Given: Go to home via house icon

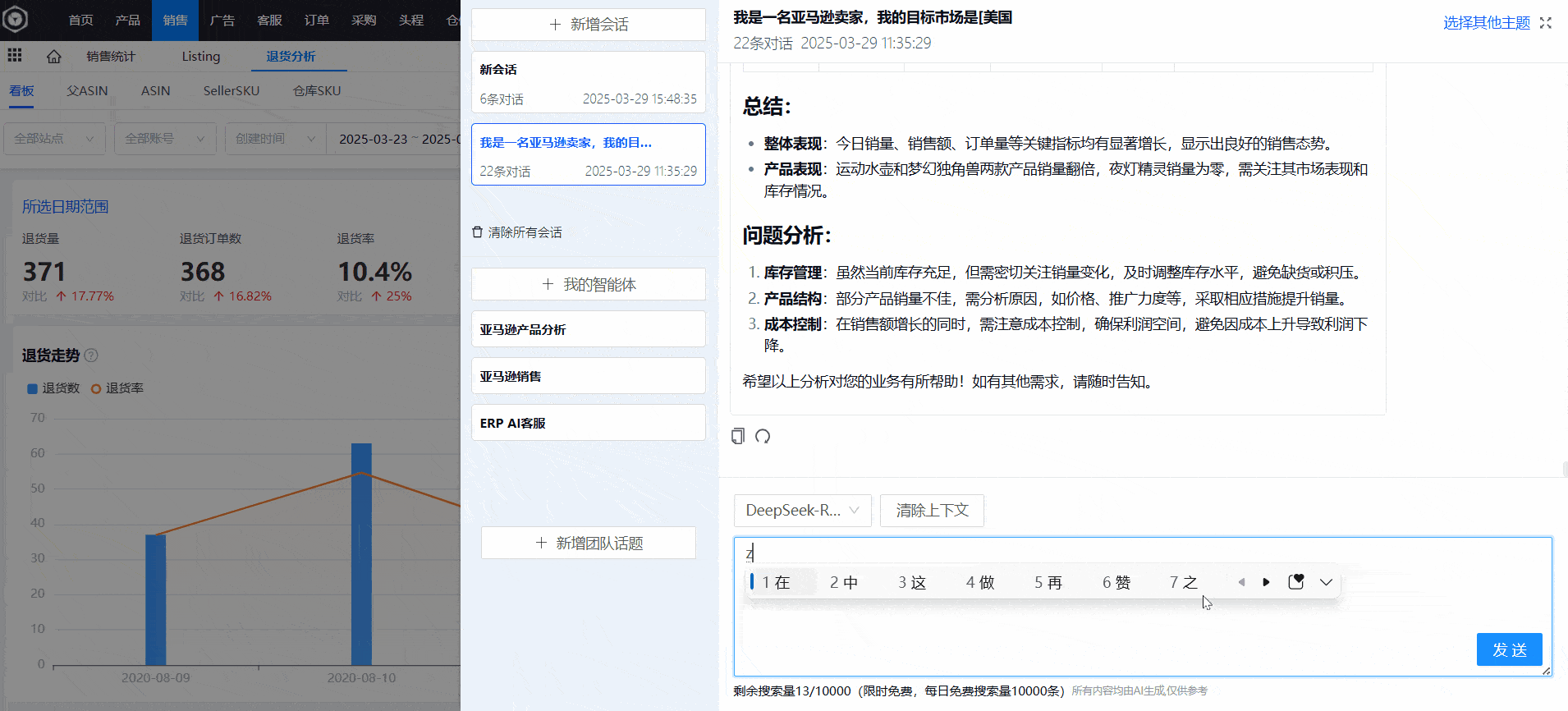Looking at the screenshot, I should click(54, 56).
